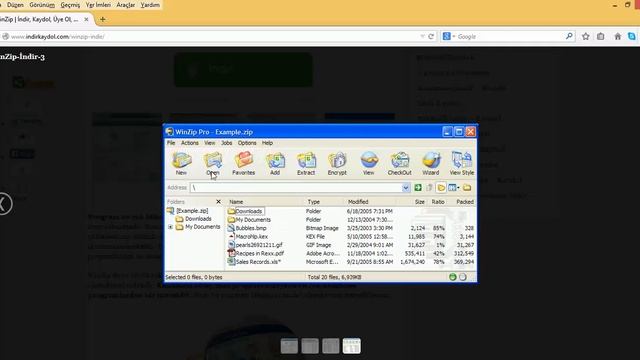Close the WinZip browser tab
Image resolution: width=640 pixels, height=360 pixels.
(86, 19)
